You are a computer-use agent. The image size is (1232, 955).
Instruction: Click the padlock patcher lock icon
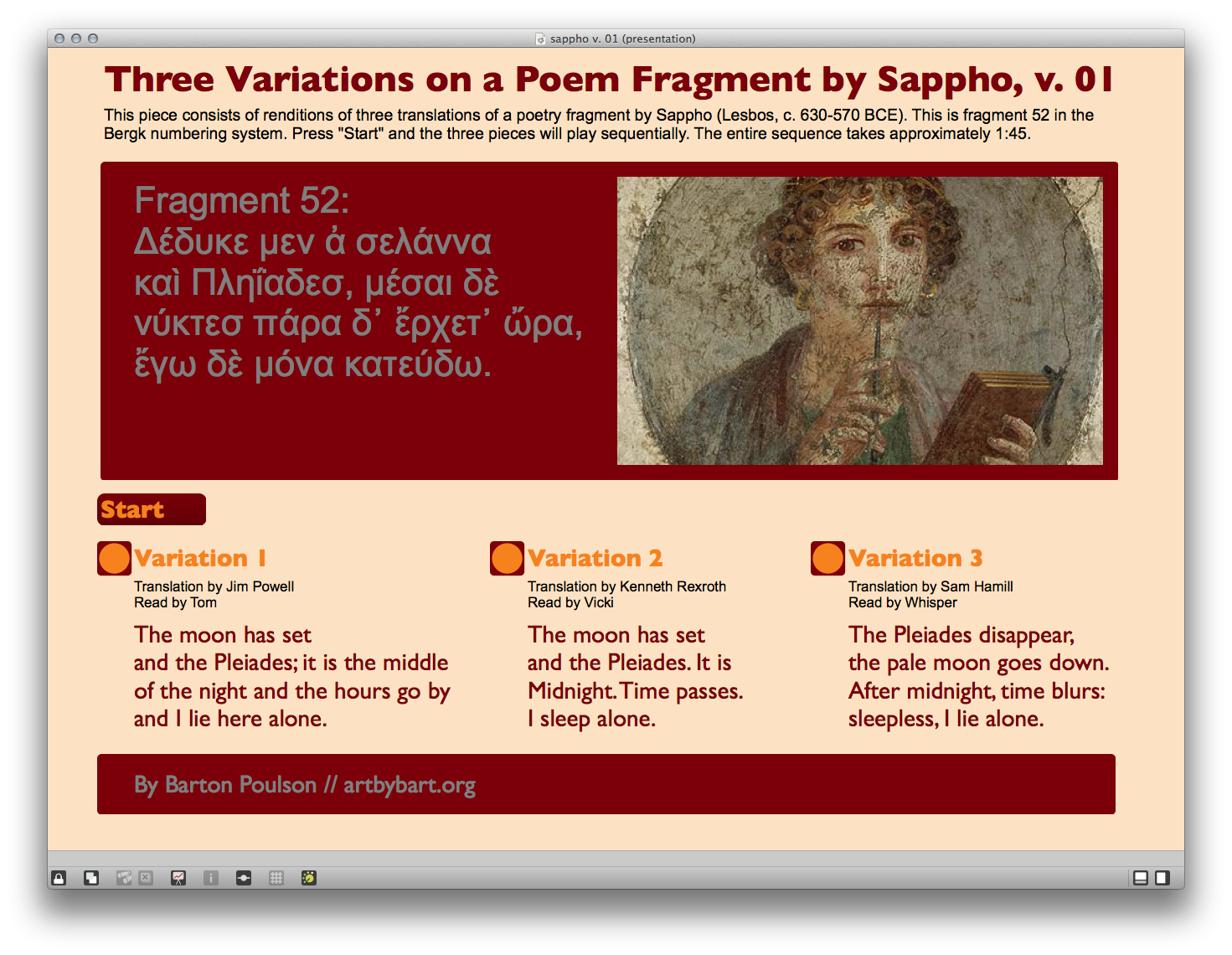[59, 878]
